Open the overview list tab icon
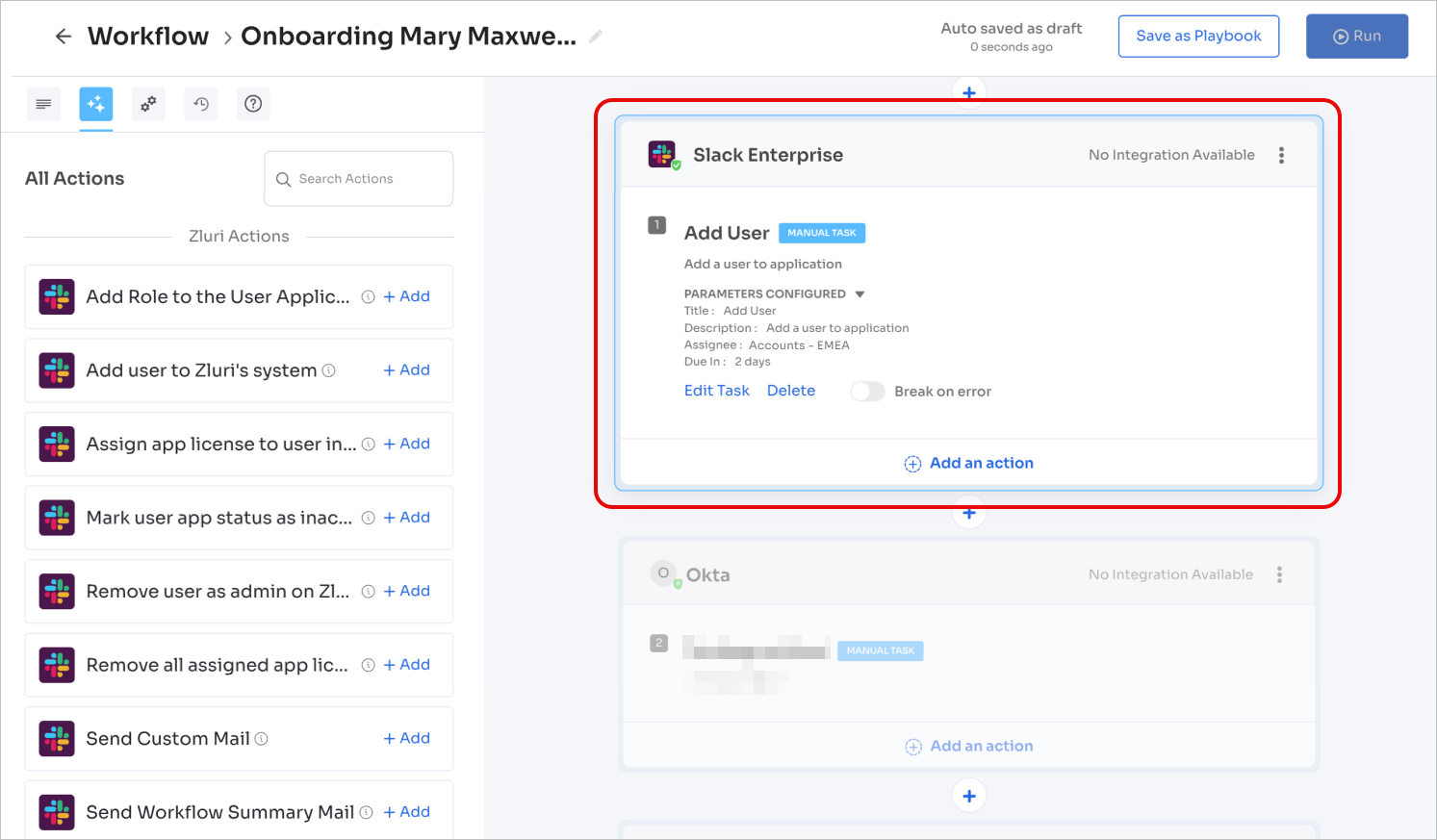Image resolution: width=1437 pixels, height=840 pixels. point(43,104)
